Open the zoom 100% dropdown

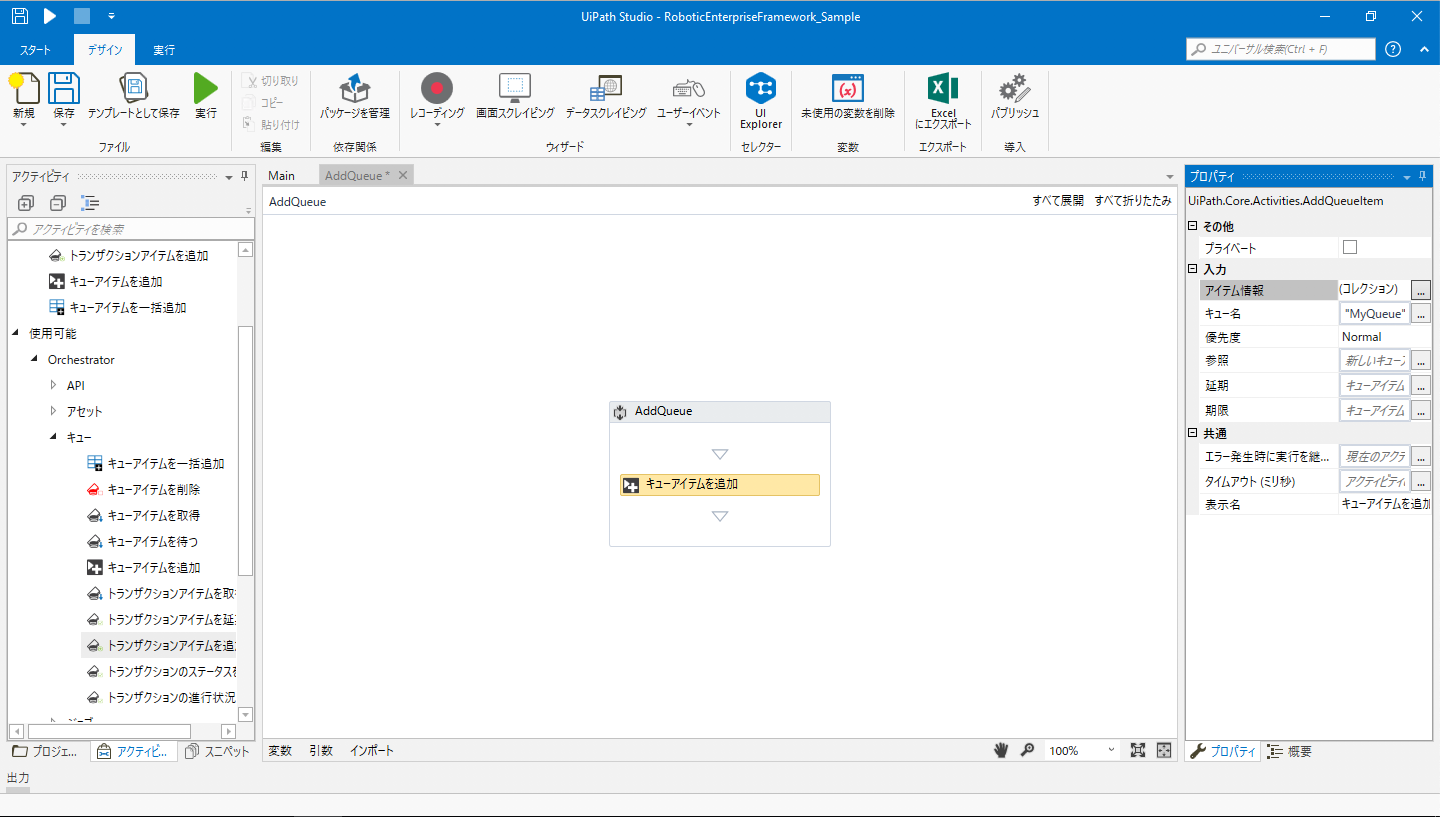(x=1111, y=750)
